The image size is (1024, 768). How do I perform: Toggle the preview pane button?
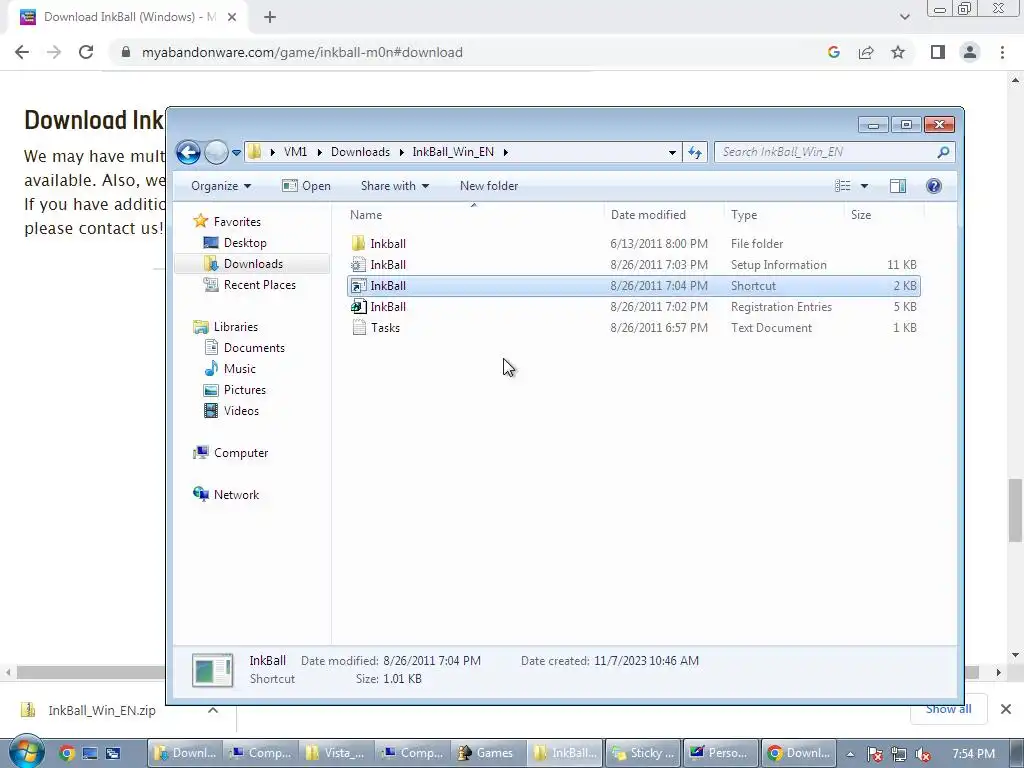(x=898, y=186)
